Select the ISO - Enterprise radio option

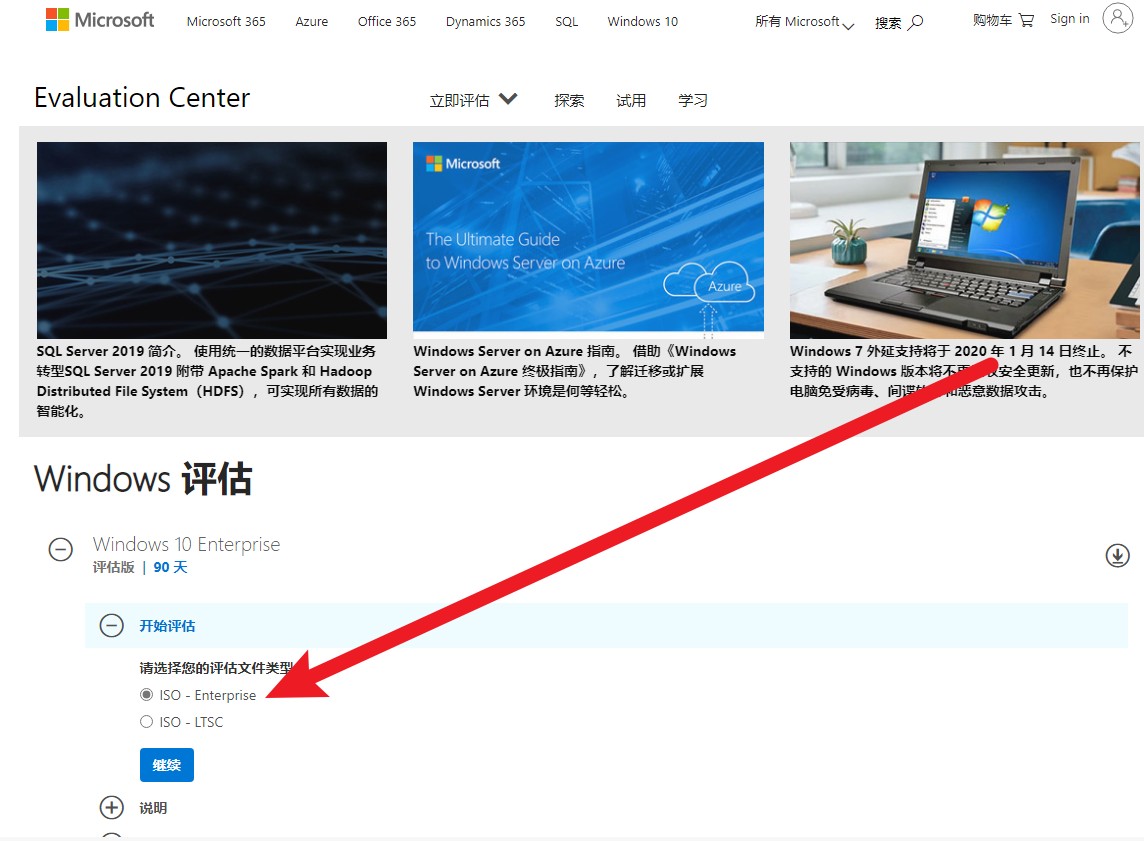(147, 694)
